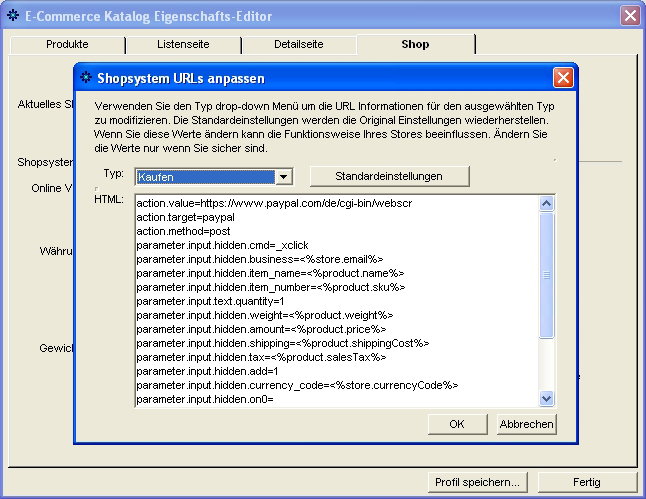Select the Detailseite tab
This screenshot has width=646, height=499.
point(300,45)
